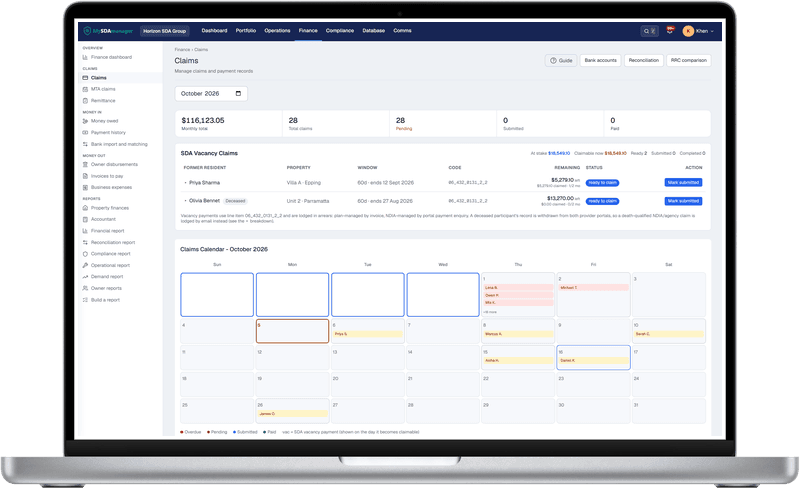Open the calendar picker icon in the month field
800x489 pixels.
pyautogui.click(x=238, y=93)
